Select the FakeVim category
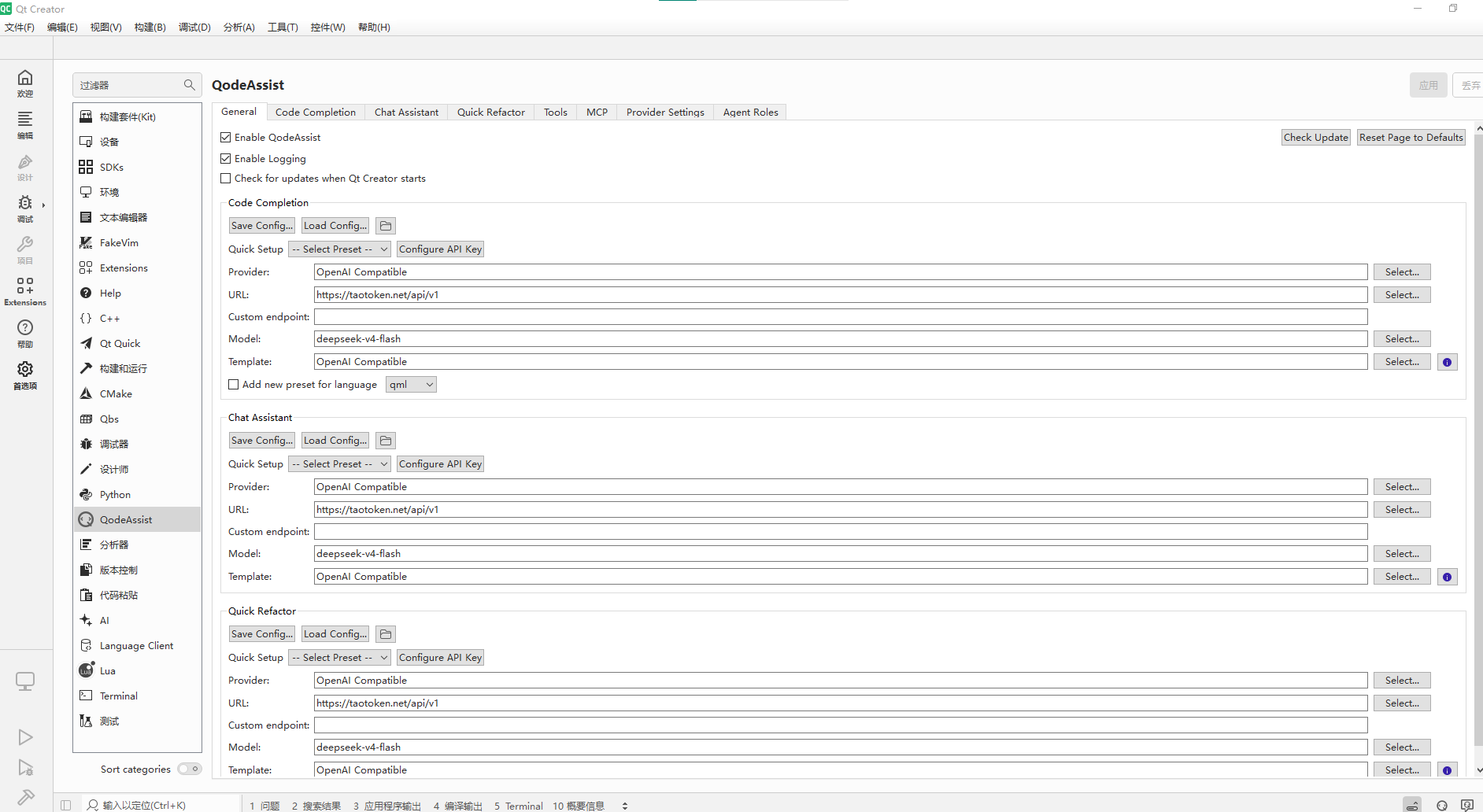 click(x=138, y=242)
